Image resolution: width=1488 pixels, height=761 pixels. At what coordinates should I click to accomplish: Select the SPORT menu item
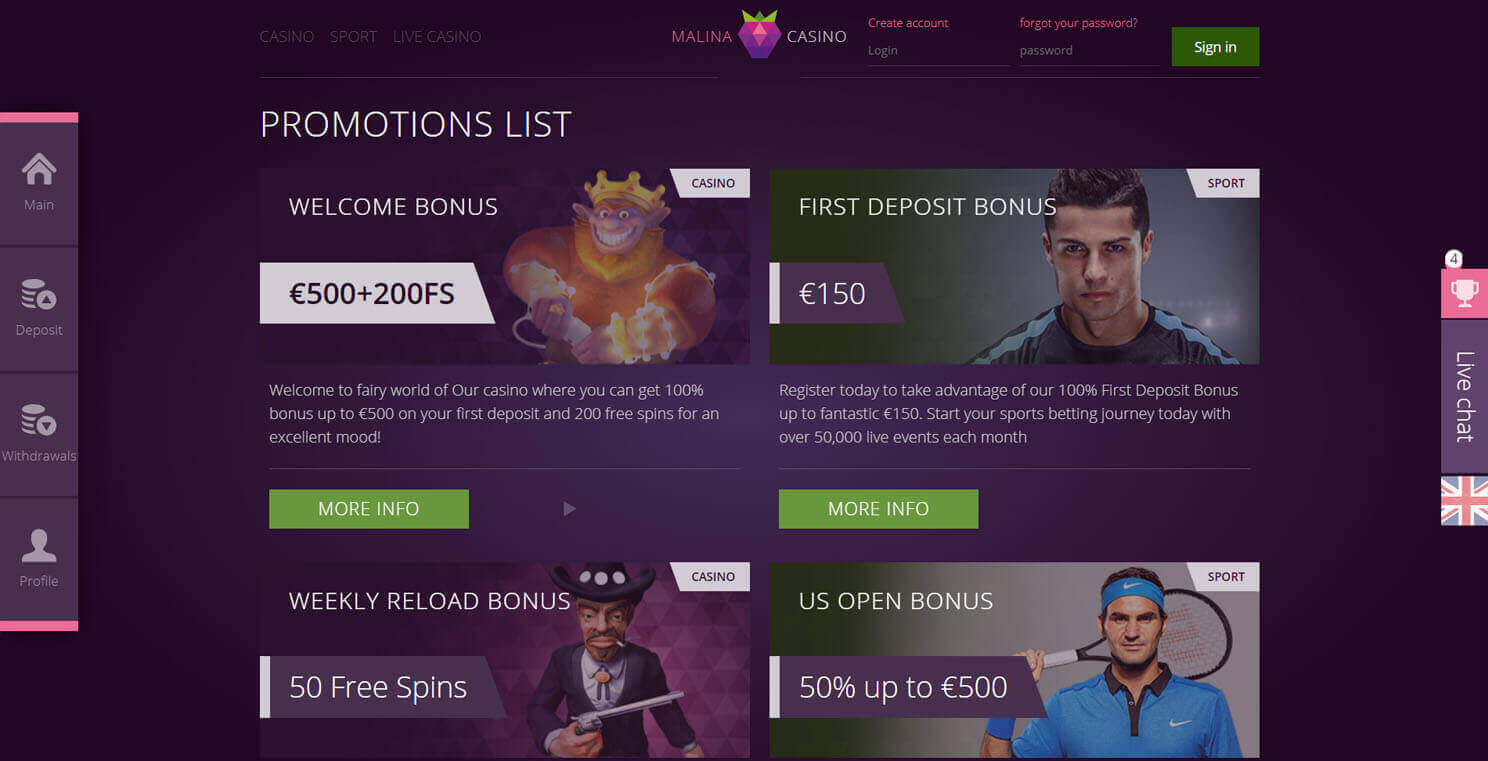353,37
